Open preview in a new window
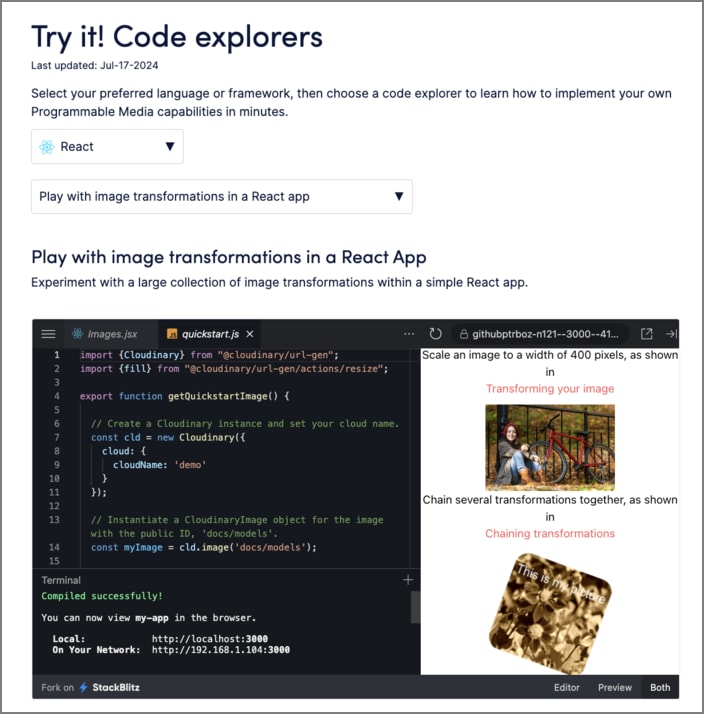This screenshot has width=704, height=714. 646,334
